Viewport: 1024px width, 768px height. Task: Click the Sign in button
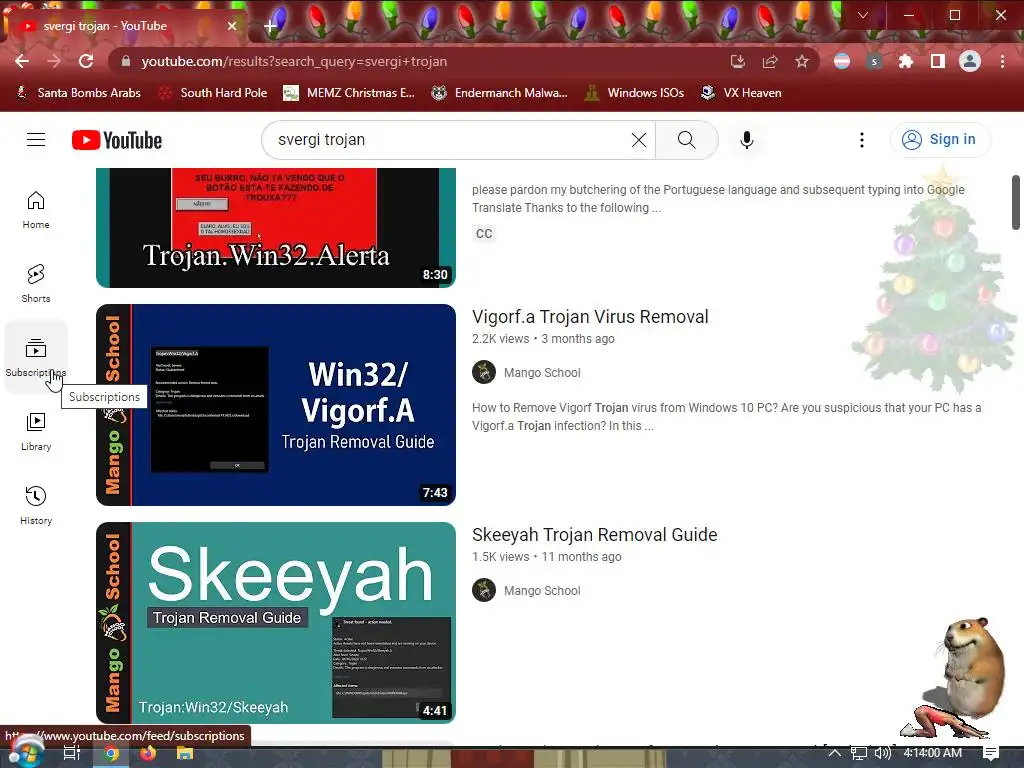pos(940,139)
